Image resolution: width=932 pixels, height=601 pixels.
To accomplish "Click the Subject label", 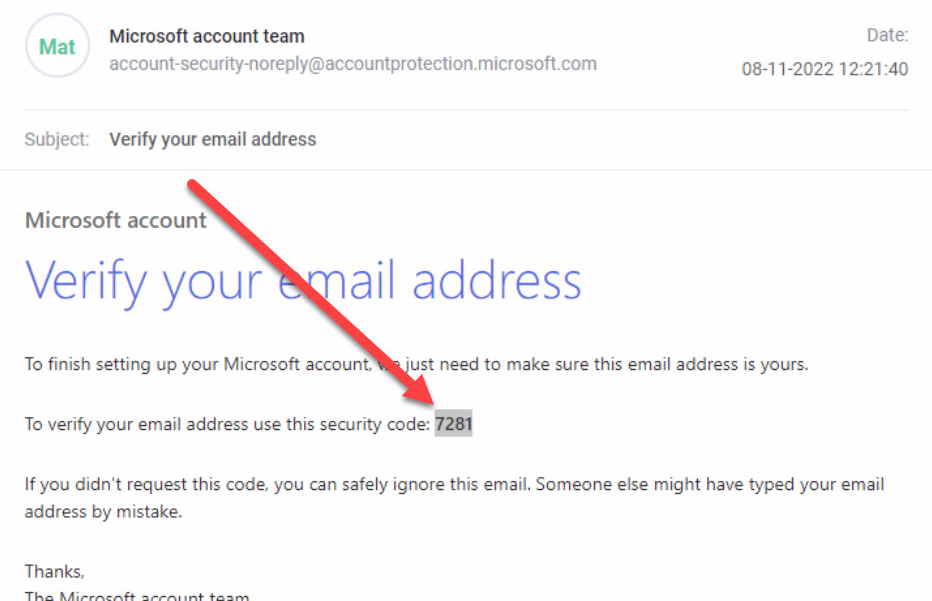I will coord(57,139).
